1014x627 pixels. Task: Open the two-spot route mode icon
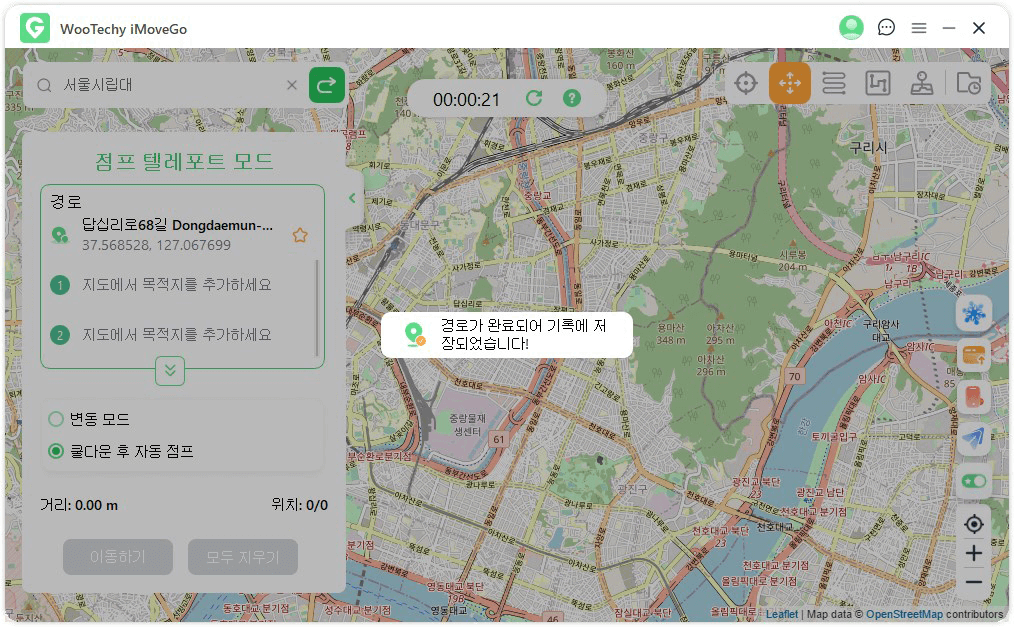(x=834, y=83)
